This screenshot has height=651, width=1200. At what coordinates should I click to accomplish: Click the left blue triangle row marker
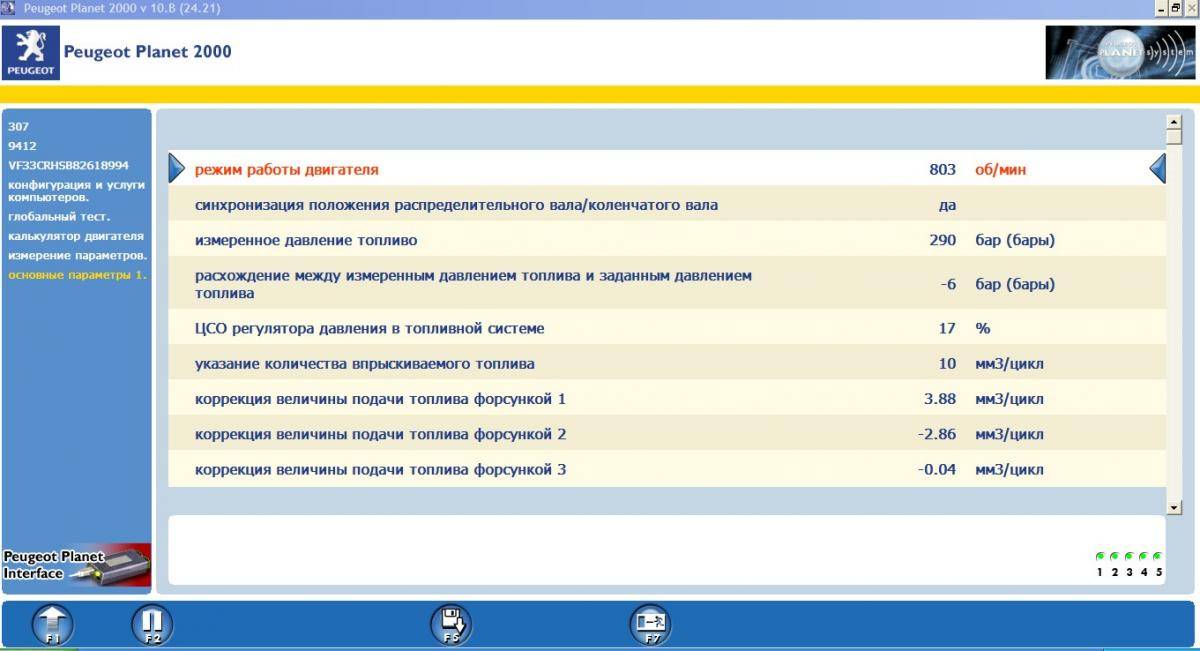point(177,169)
